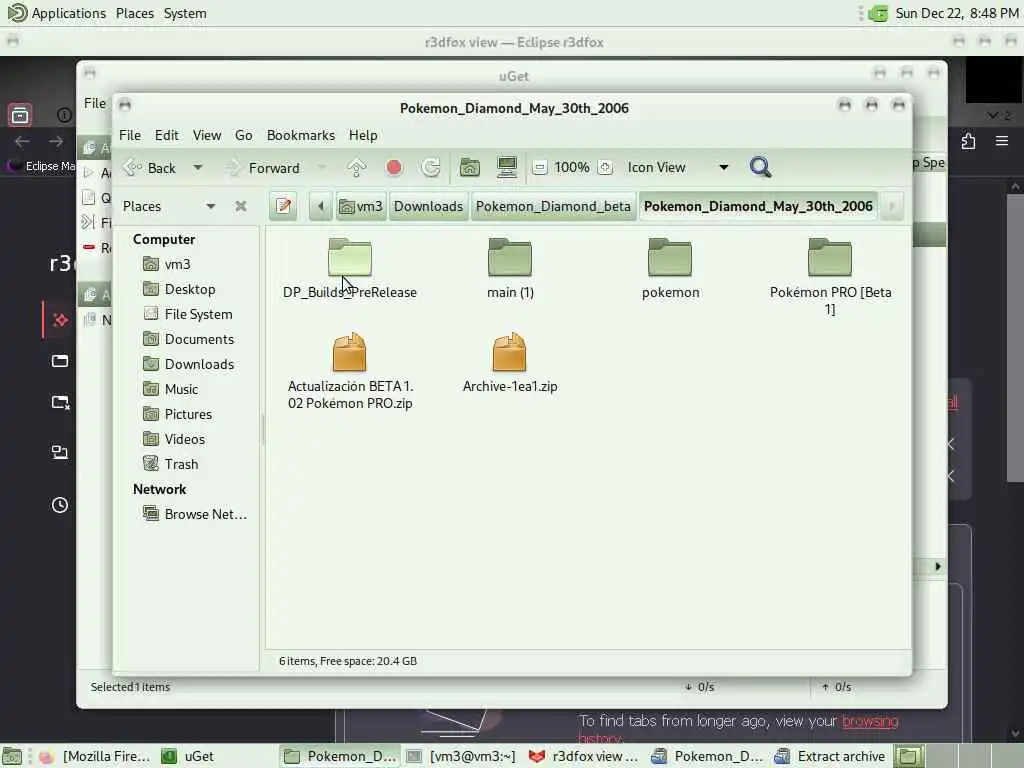The height and width of the screenshot is (768, 1024).
Task: Click the clock showing Sun Dec 22
Action: [956, 13]
